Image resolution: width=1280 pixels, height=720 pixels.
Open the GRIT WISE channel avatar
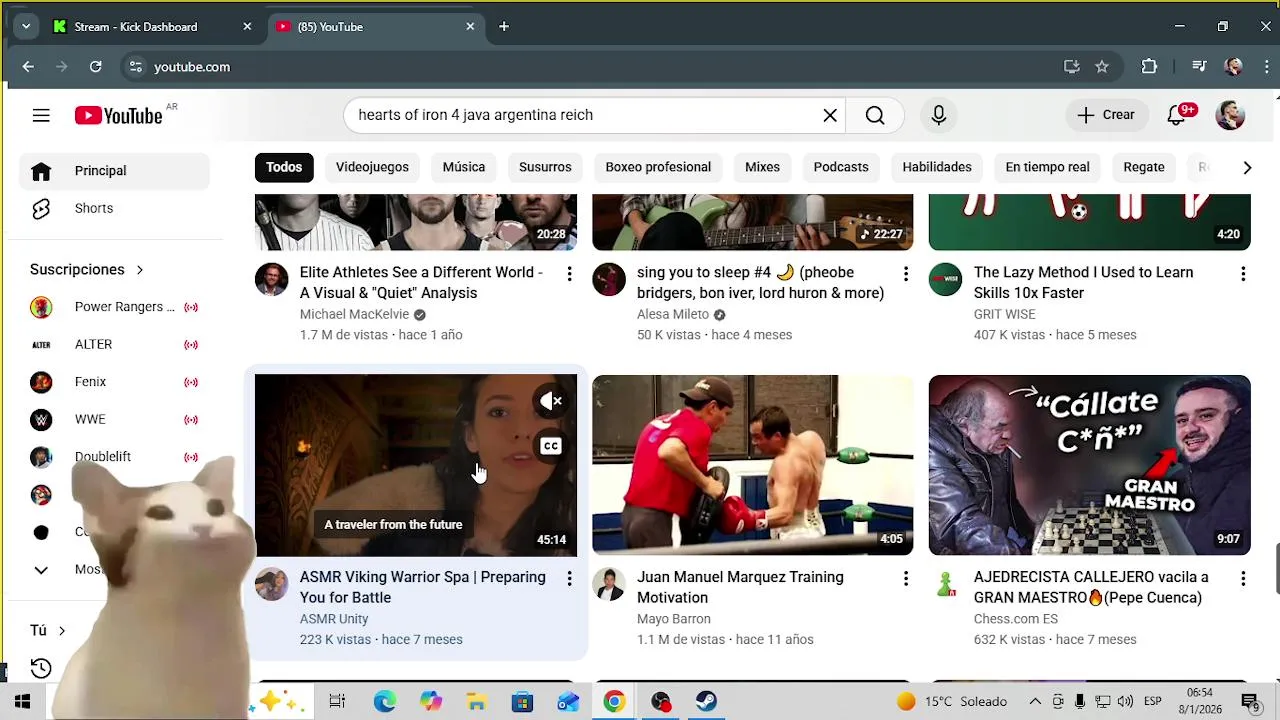click(945, 280)
